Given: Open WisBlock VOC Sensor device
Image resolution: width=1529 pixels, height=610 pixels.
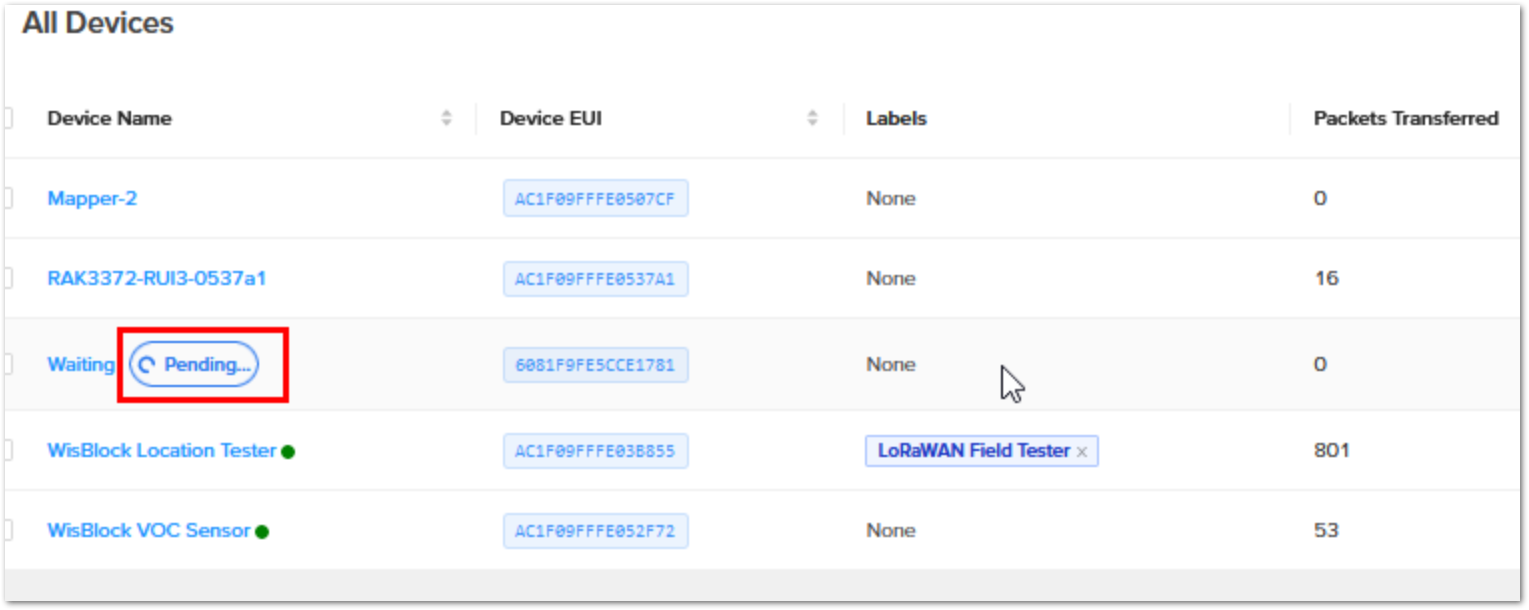Looking at the screenshot, I should [x=149, y=530].
